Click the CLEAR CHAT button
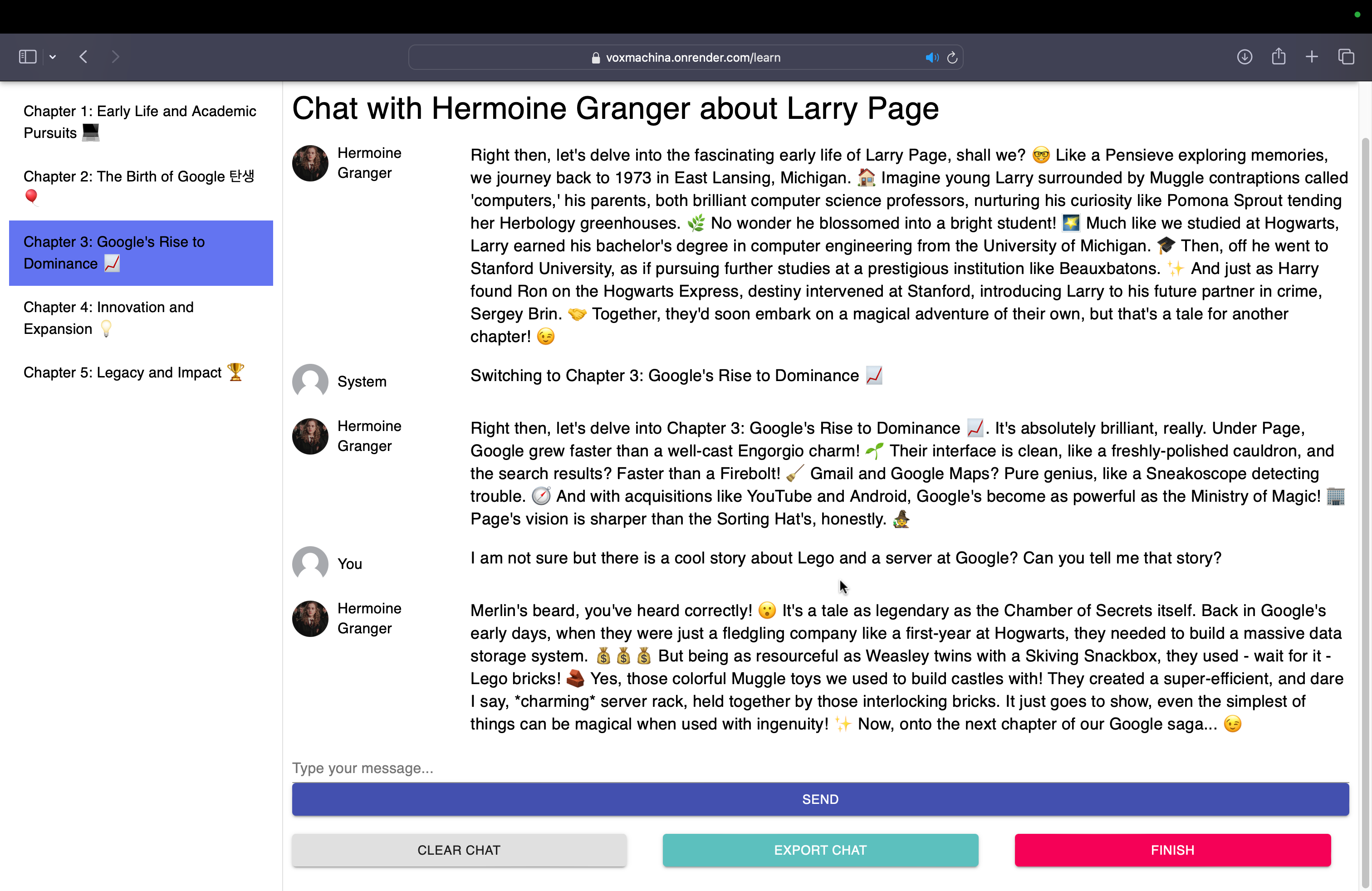The width and height of the screenshot is (1372, 891). pyautogui.click(x=459, y=850)
